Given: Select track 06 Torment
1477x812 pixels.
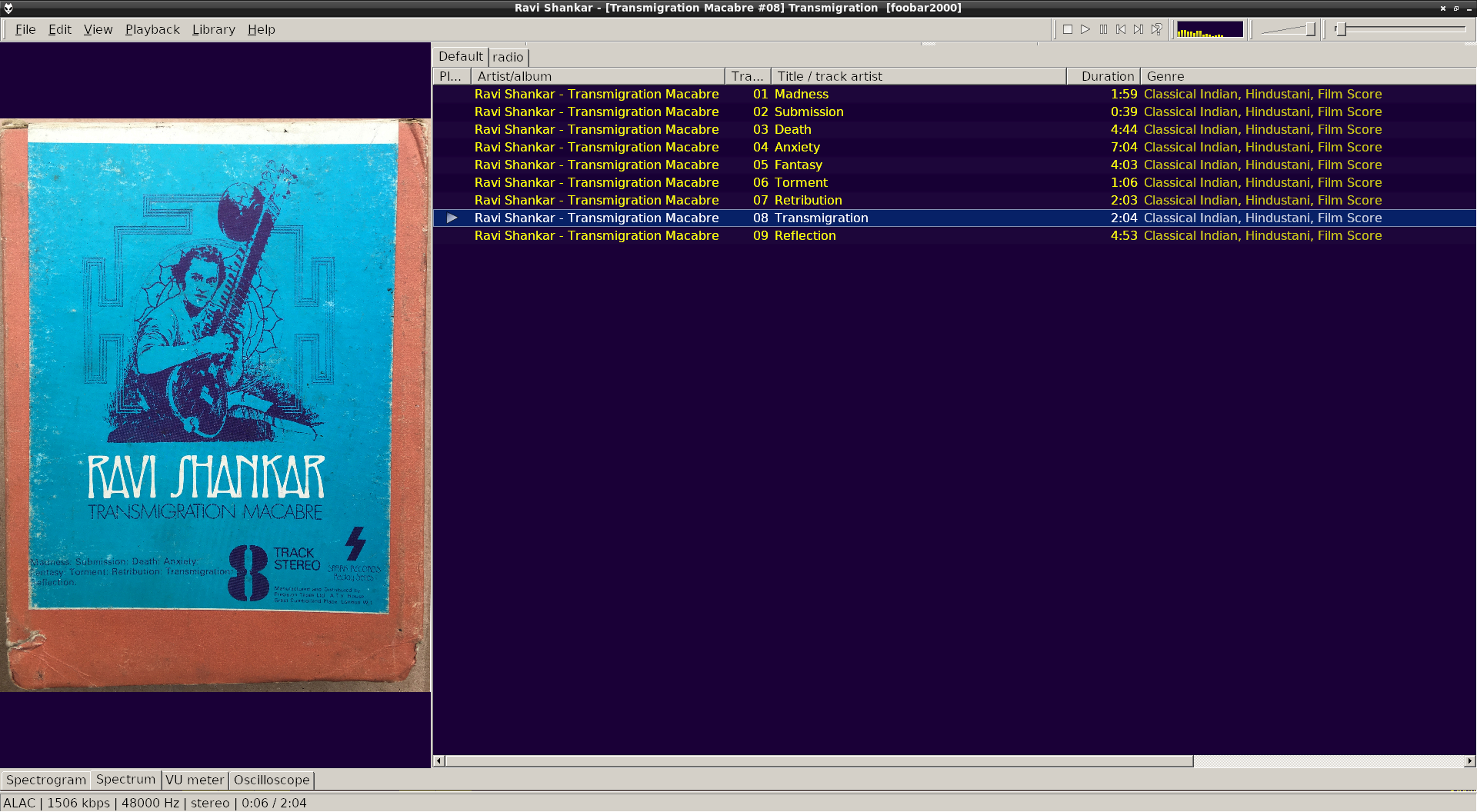Looking at the screenshot, I should point(954,182).
